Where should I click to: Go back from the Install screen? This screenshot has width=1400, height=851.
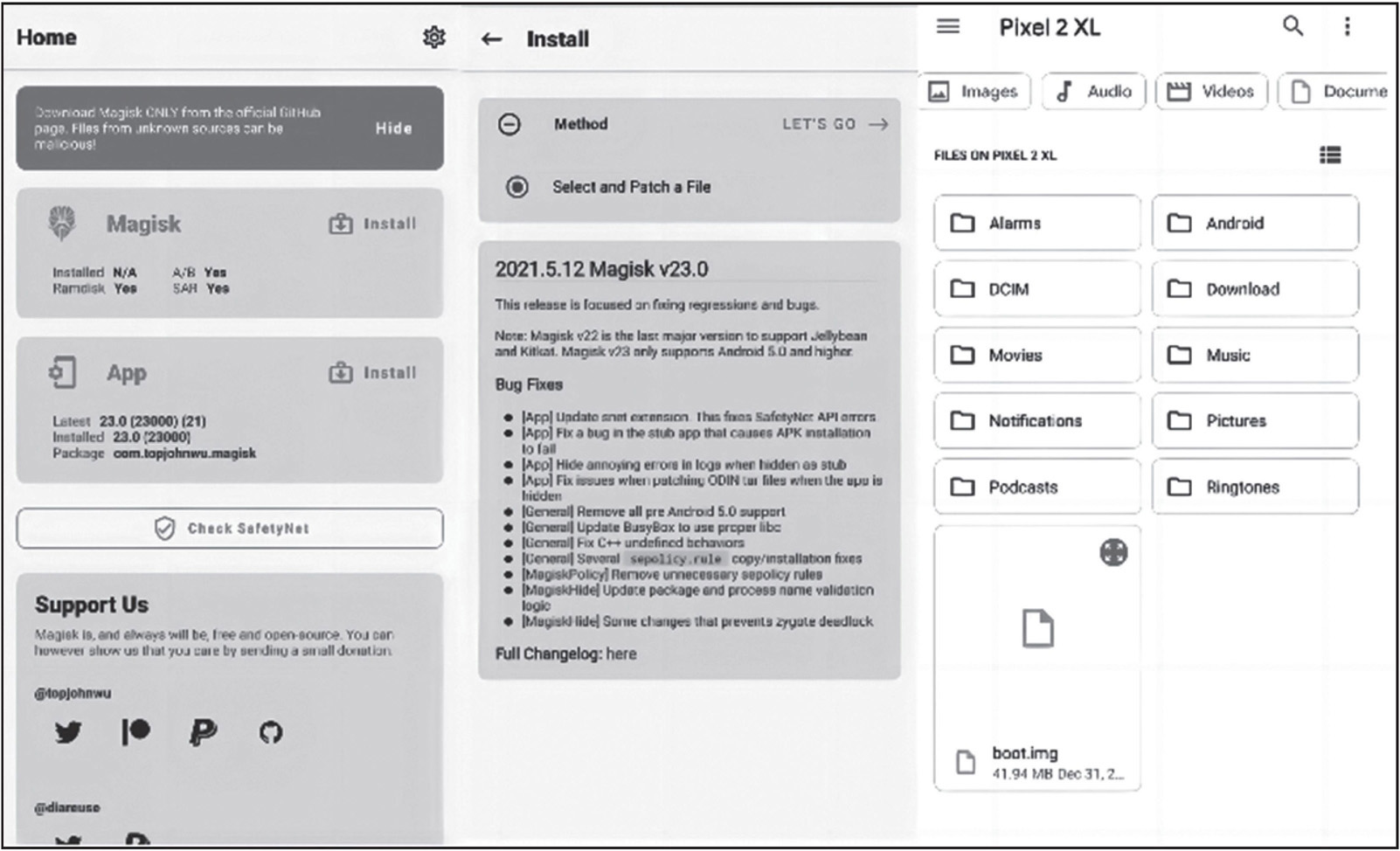coord(492,39)
